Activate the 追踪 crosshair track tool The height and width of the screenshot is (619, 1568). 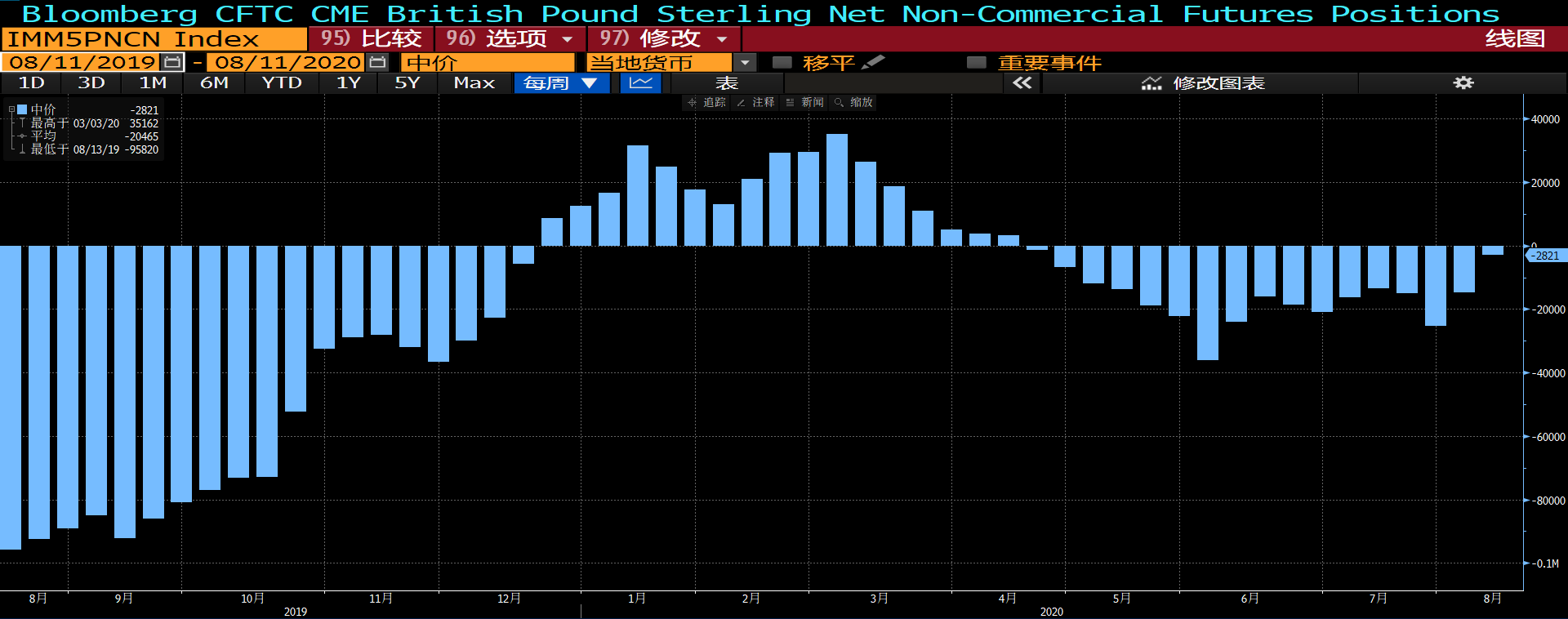pos(707,102)
